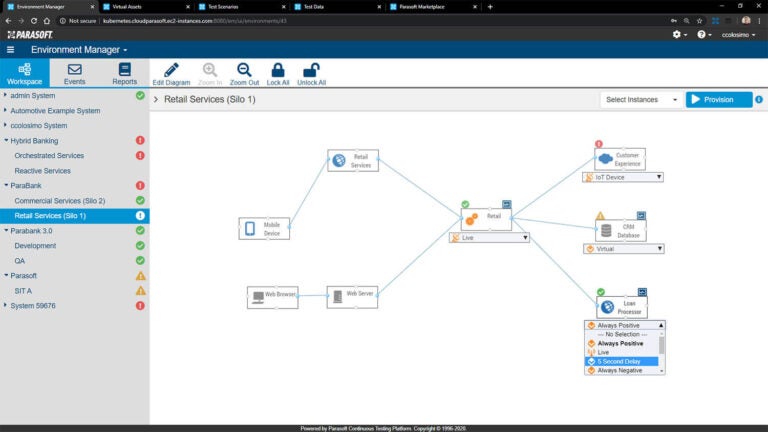Expand Automotive Example System node
This screenshot has height=432, width=768.
point(5,110)
